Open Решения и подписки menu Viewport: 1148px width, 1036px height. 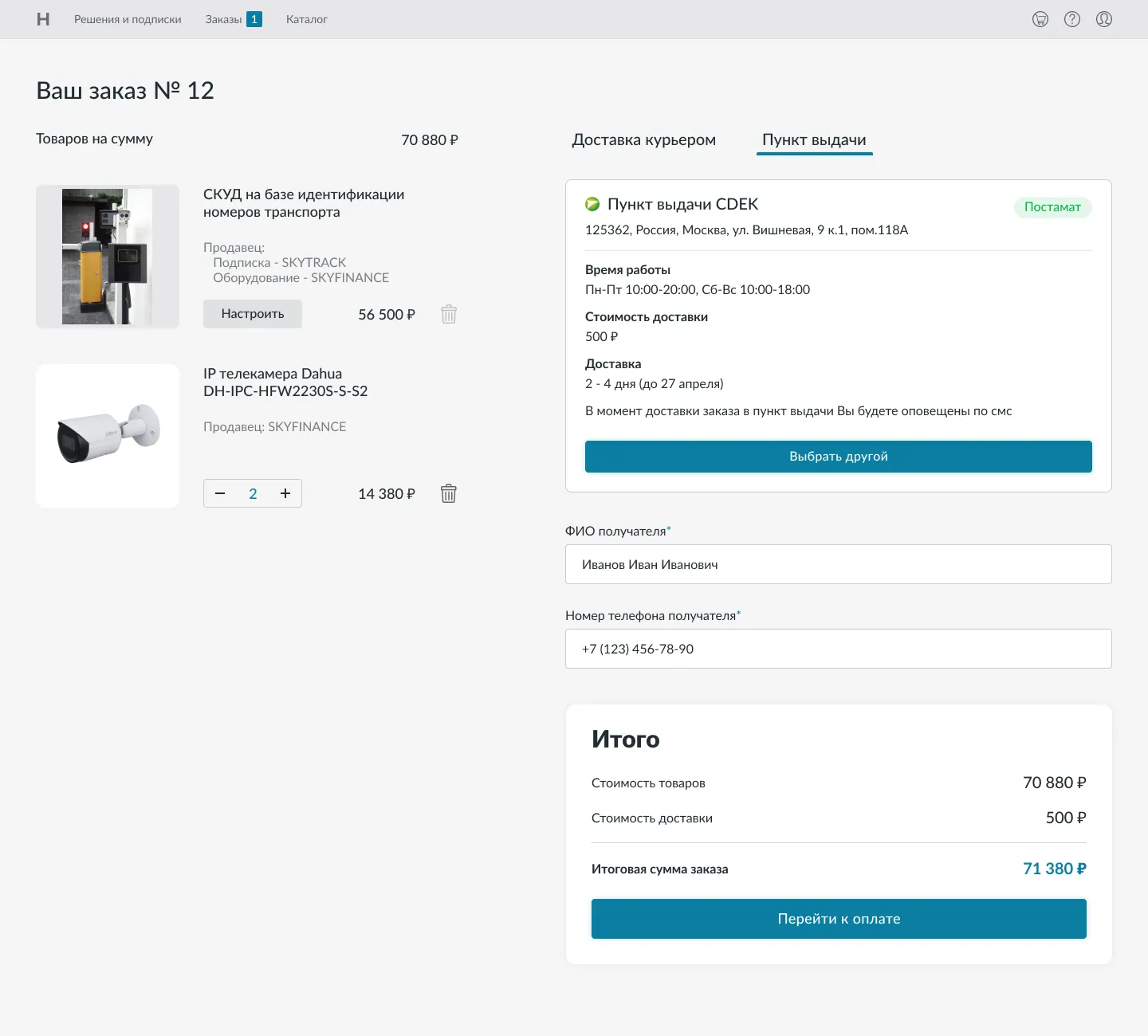pos(128,19)
